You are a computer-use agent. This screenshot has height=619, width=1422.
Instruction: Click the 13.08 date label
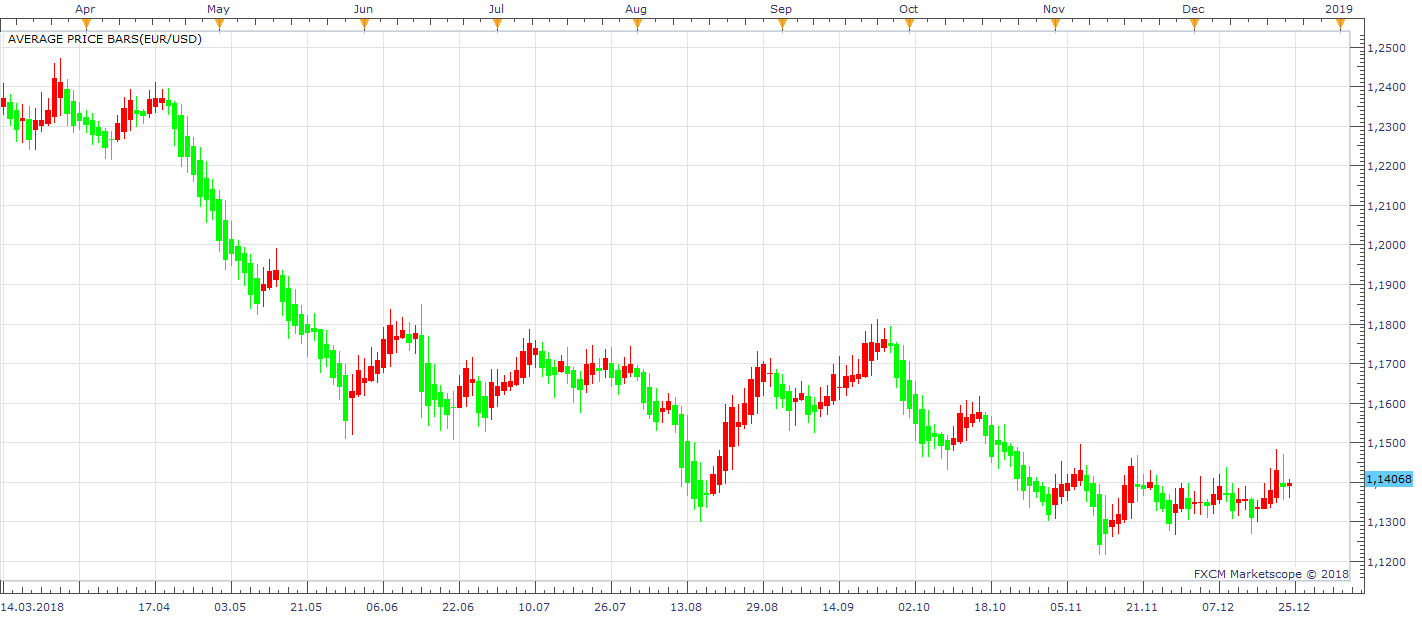686,607
